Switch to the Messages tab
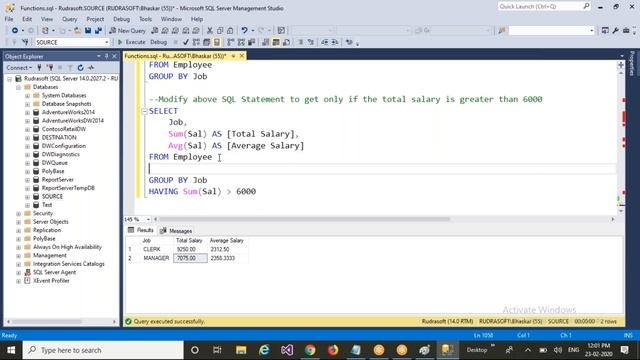This screenshot has width=640, height=360. tap(176, 231)
